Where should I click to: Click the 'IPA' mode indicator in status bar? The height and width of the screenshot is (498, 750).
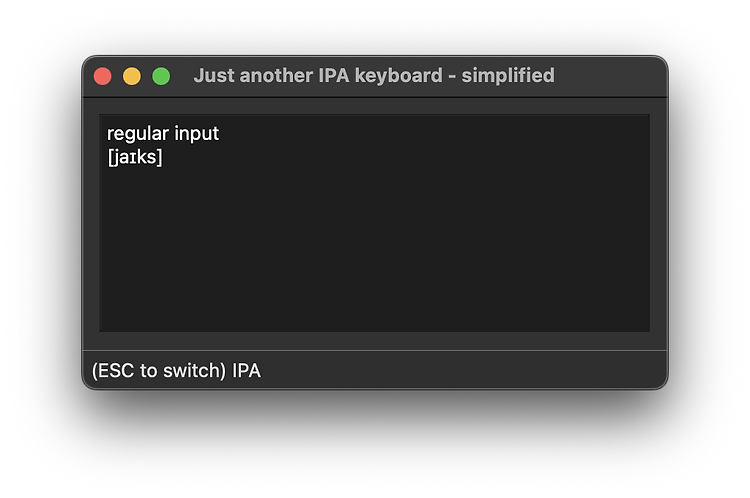(247, 371)
